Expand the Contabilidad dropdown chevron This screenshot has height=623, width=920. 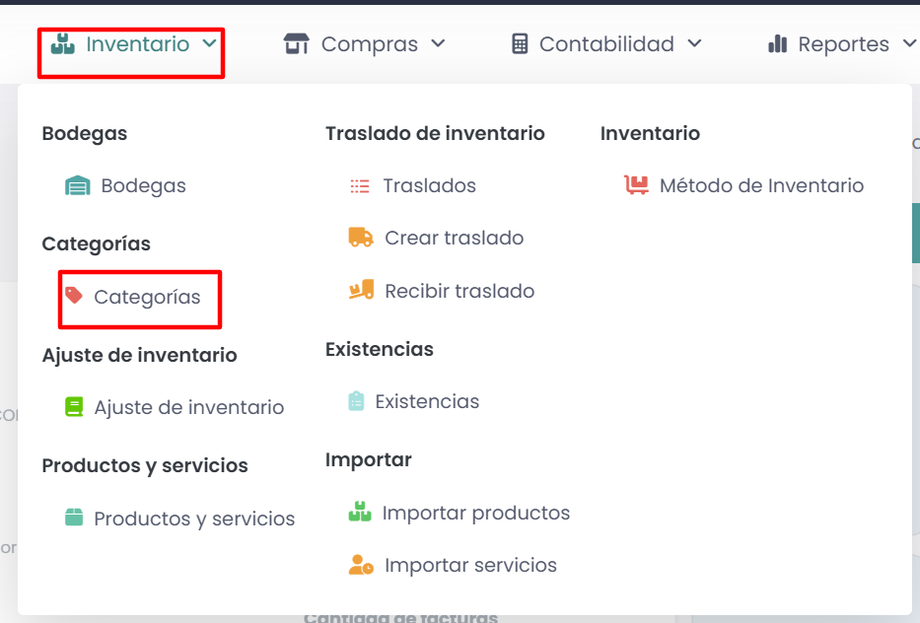pyautogui.click(x=694, y=44)
